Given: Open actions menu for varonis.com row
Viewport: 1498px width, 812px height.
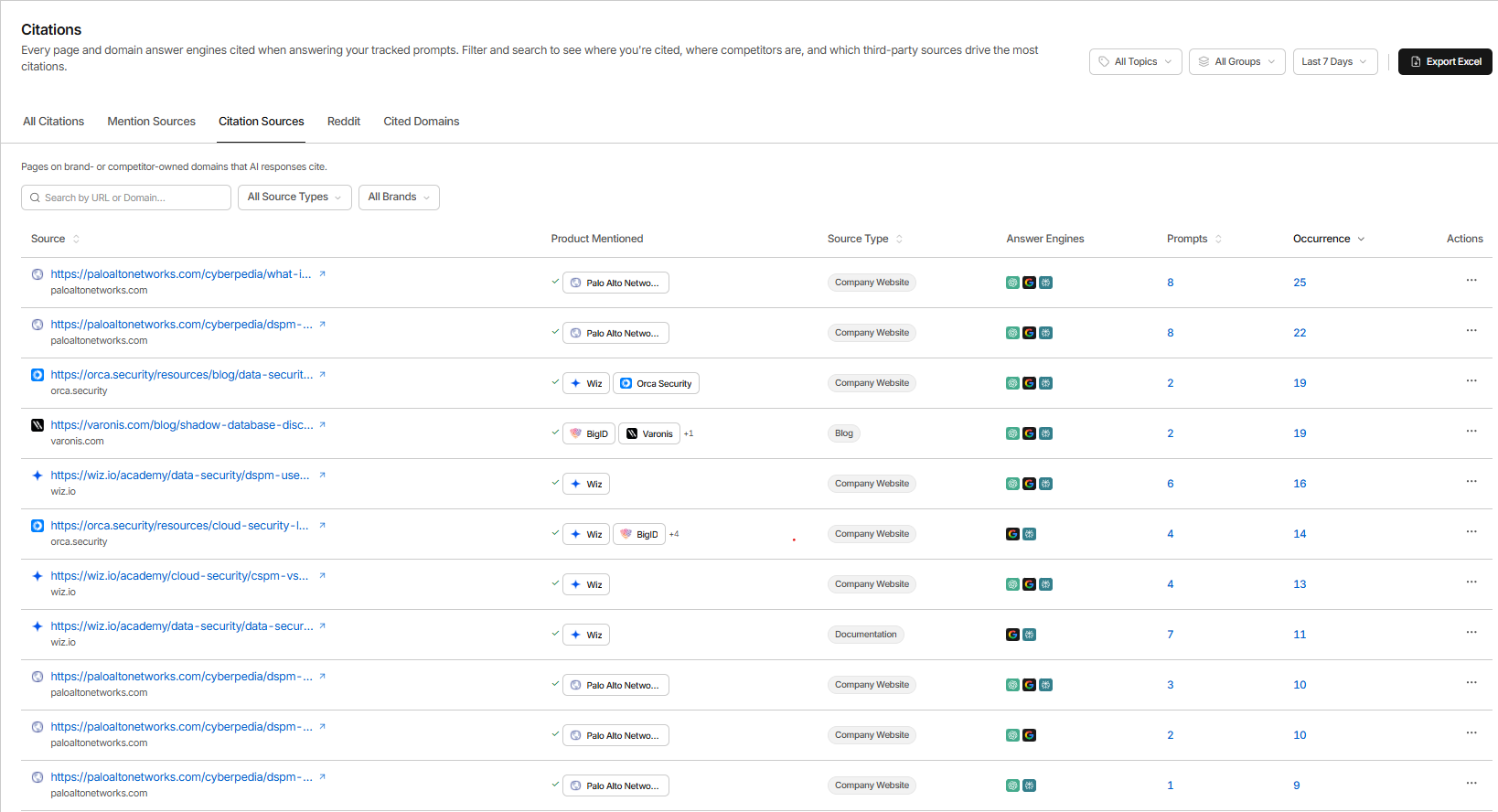Looking at the screenshot, I should point(1471,432).
